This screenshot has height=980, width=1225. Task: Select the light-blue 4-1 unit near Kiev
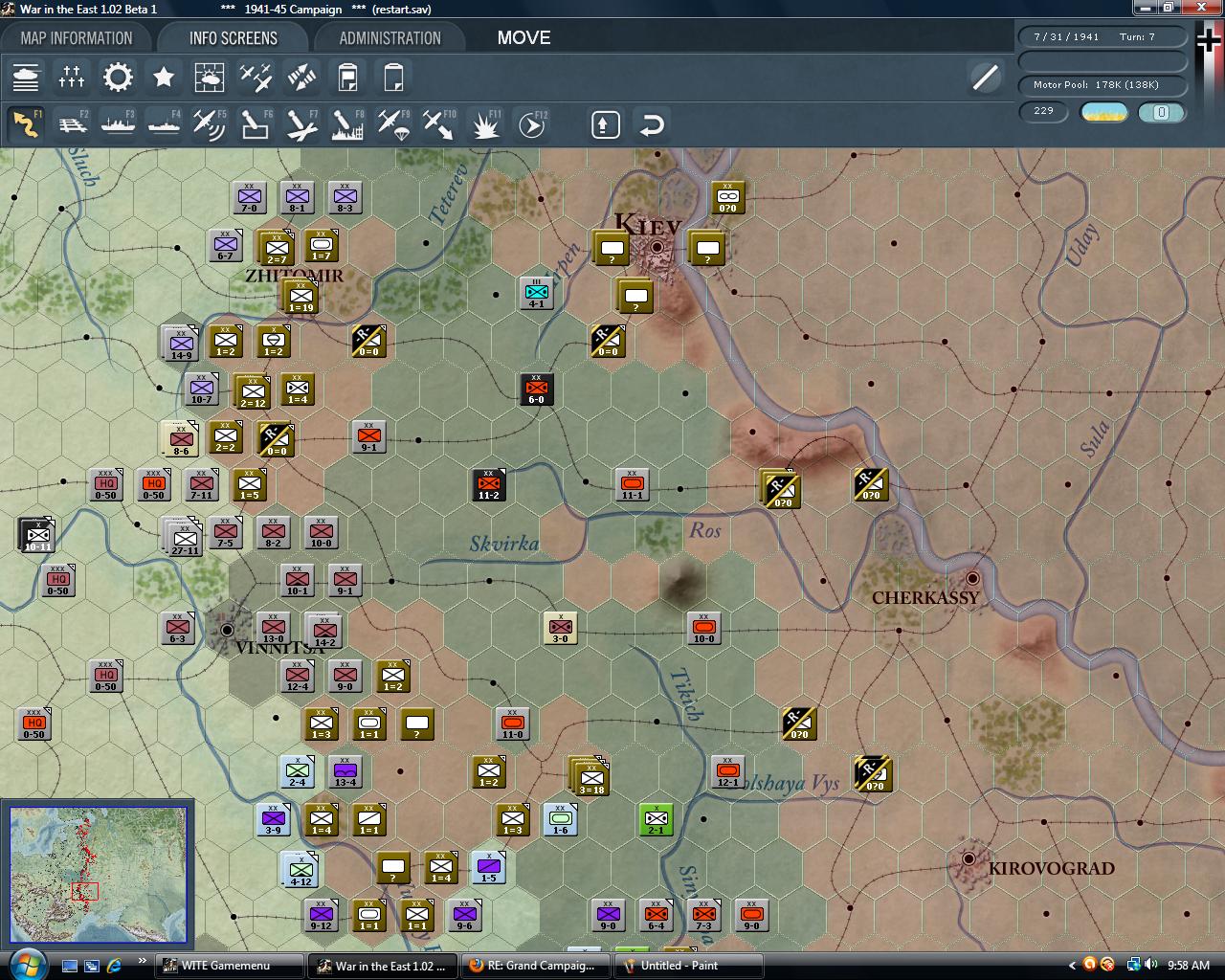tap(537, 293)
